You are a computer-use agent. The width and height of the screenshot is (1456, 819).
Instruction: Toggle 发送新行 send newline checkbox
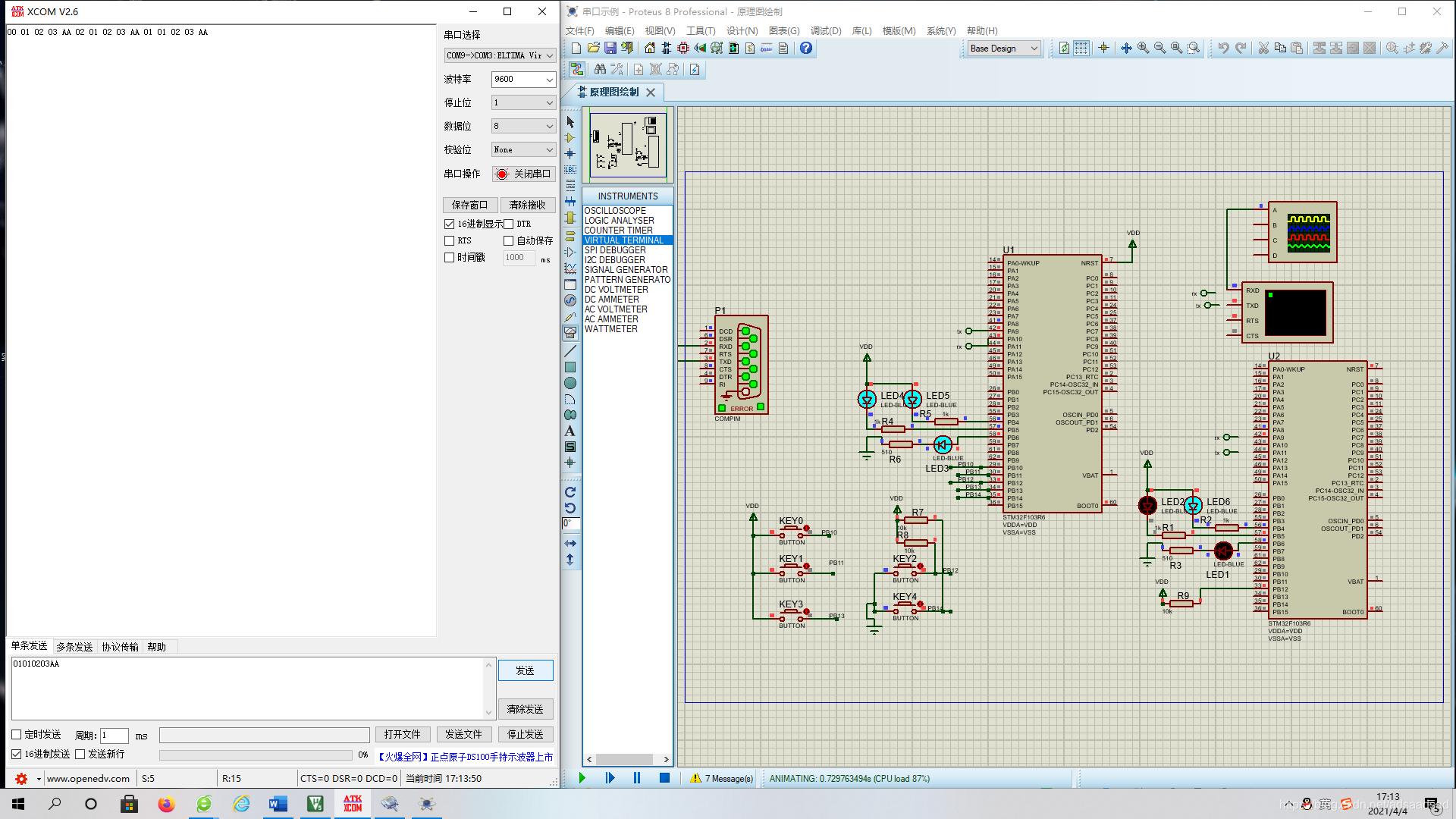[80, 755]
